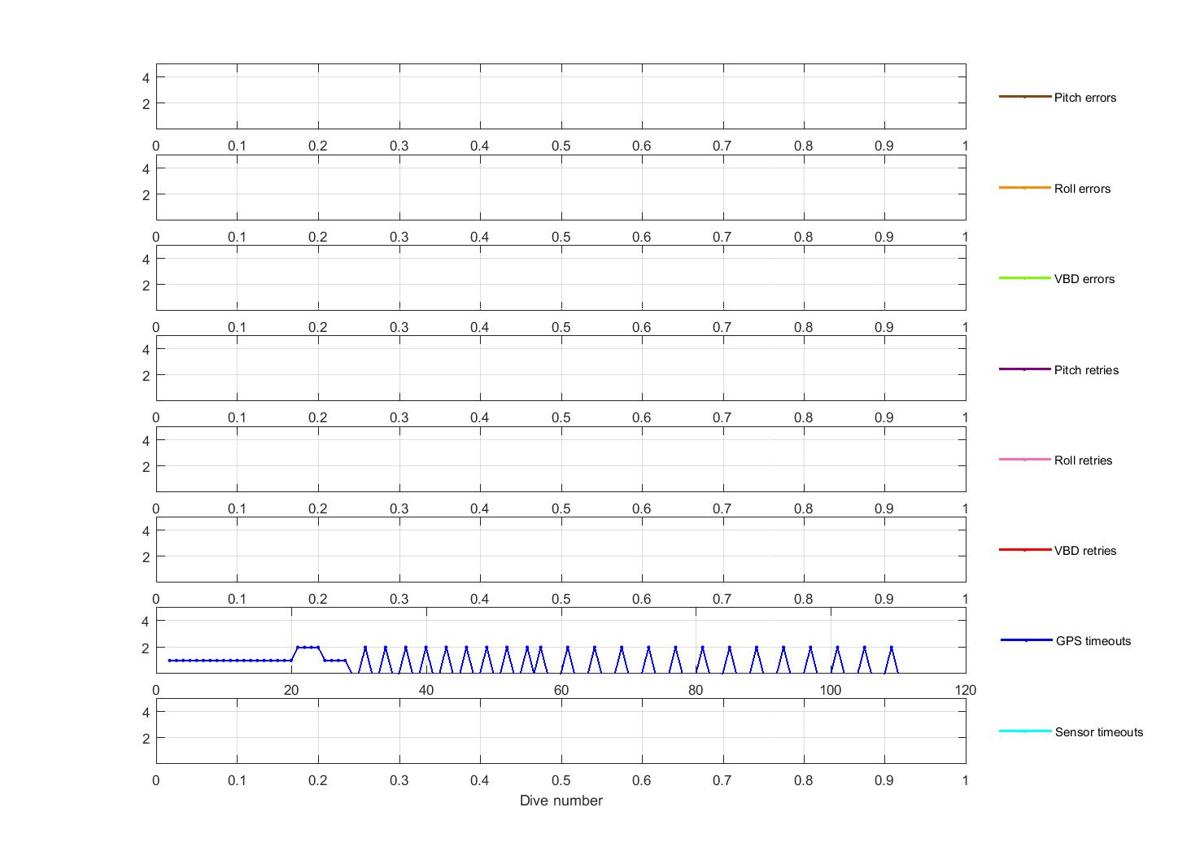The width and height of the screenshot is (1200, 859).
Task: Select the Sensor timeouts legend label
Action: tap(1099, 732)
